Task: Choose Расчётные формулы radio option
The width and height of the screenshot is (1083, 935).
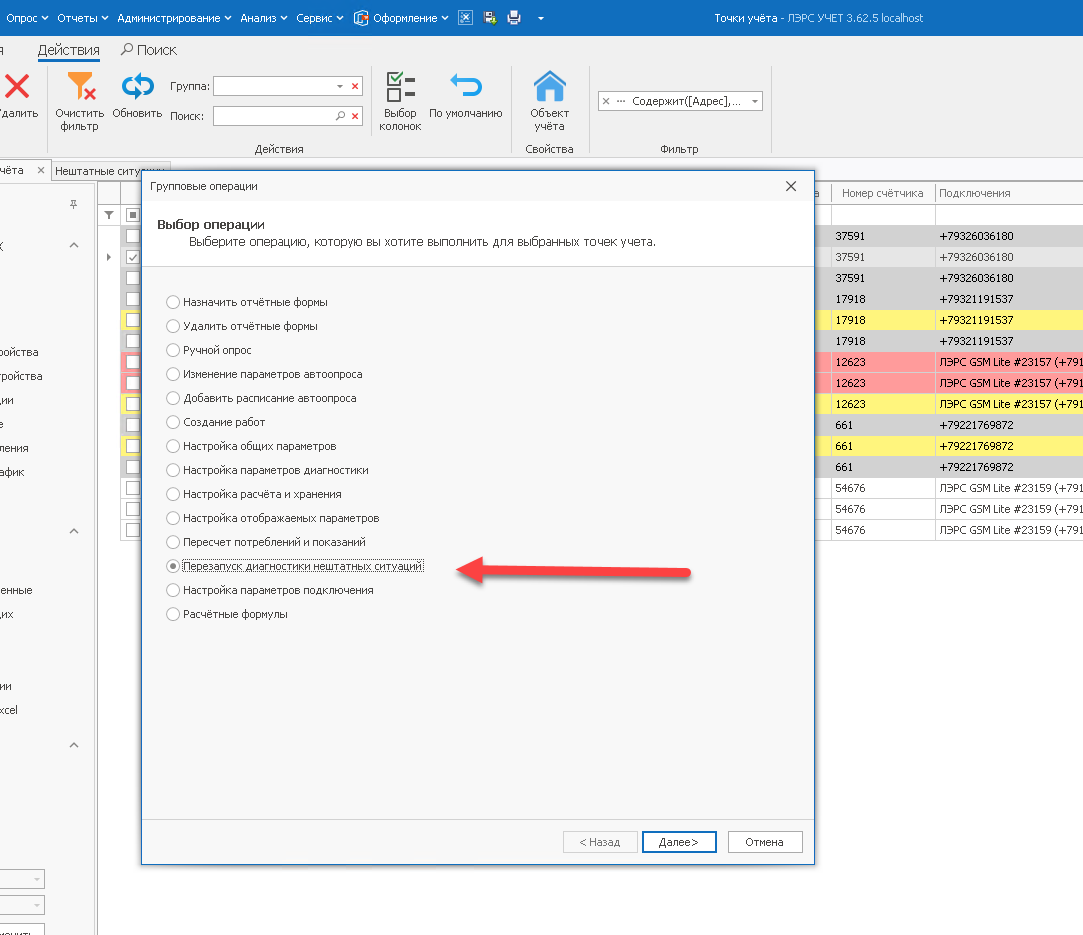Action: [173, 614]
